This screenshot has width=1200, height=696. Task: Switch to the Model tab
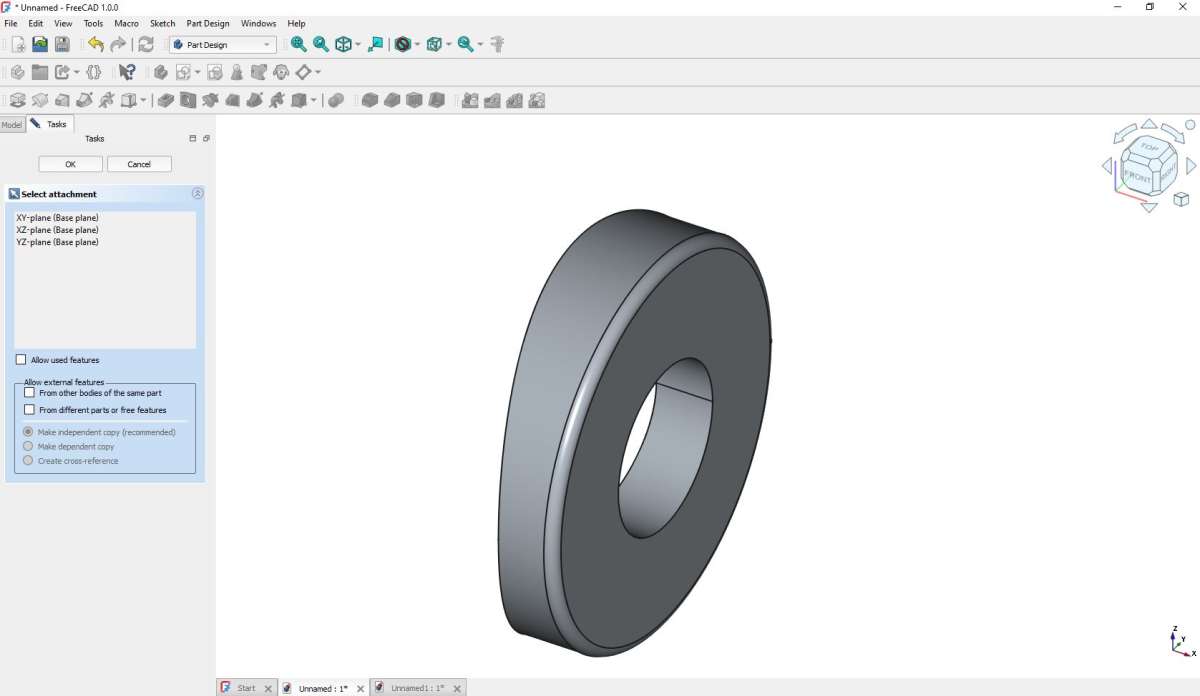11,125
